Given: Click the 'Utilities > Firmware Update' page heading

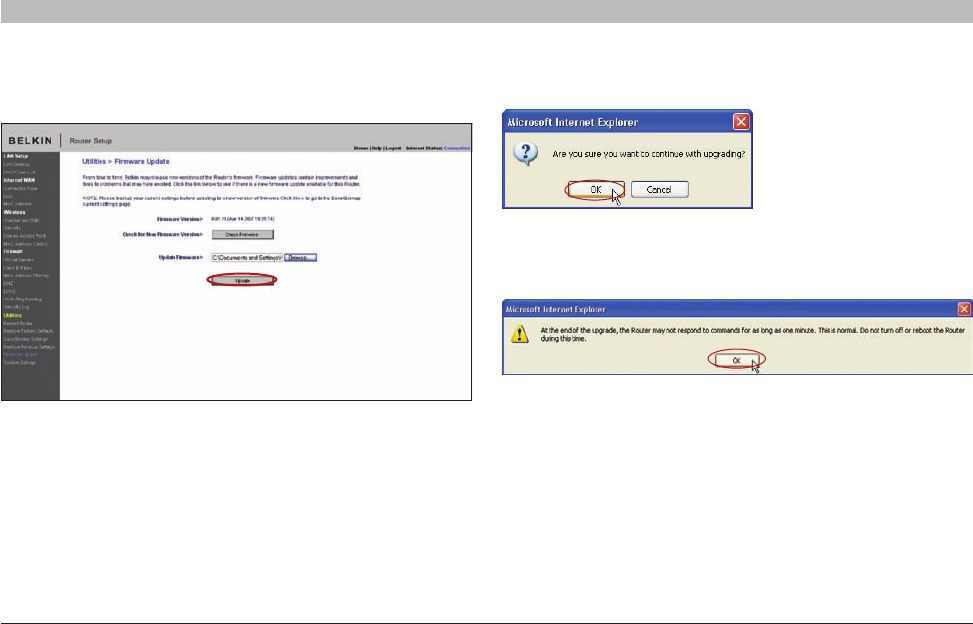Looking at the screenshot, I should point(126,161).
